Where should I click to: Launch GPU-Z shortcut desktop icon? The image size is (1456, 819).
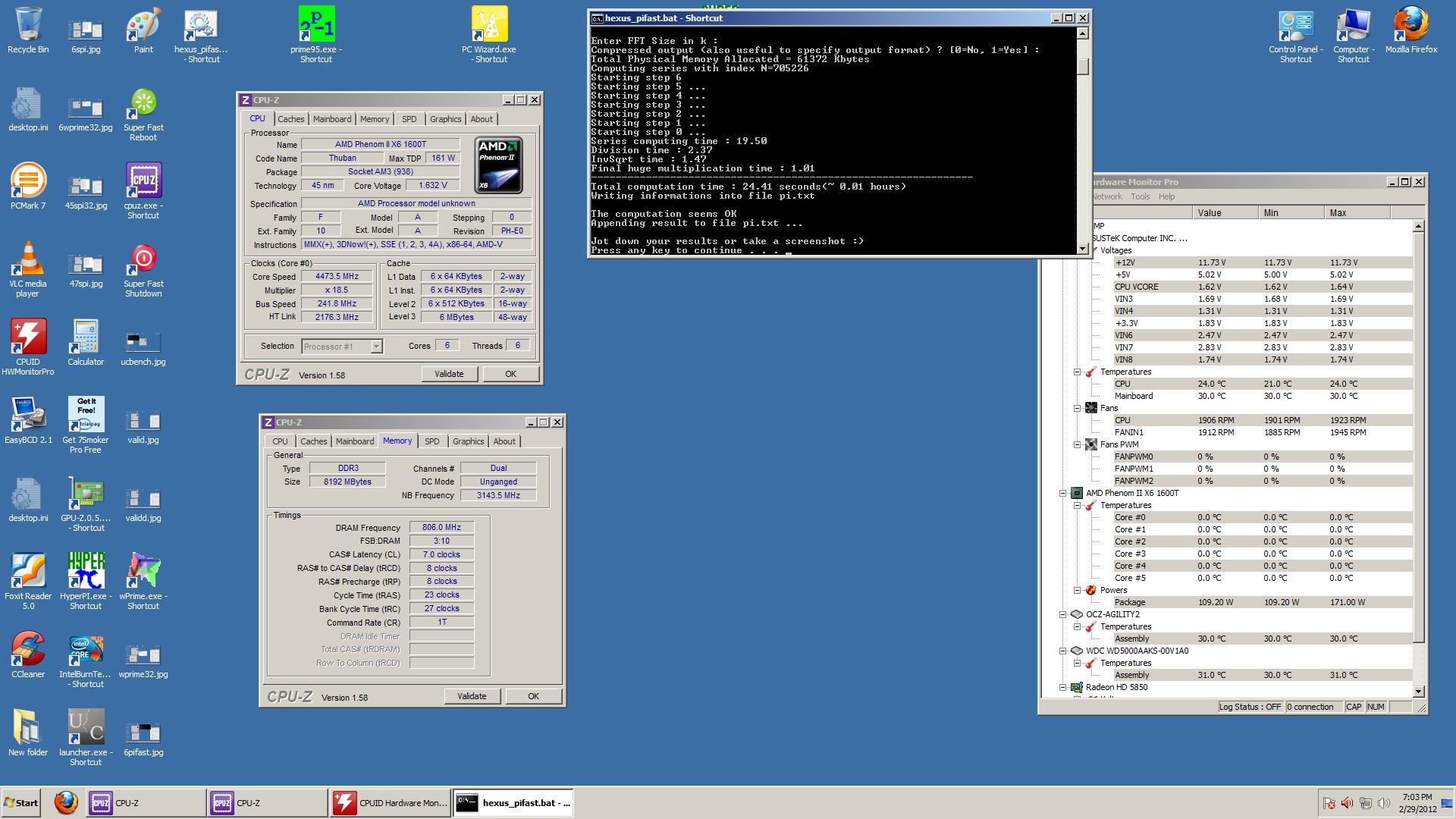pos(86,504)
